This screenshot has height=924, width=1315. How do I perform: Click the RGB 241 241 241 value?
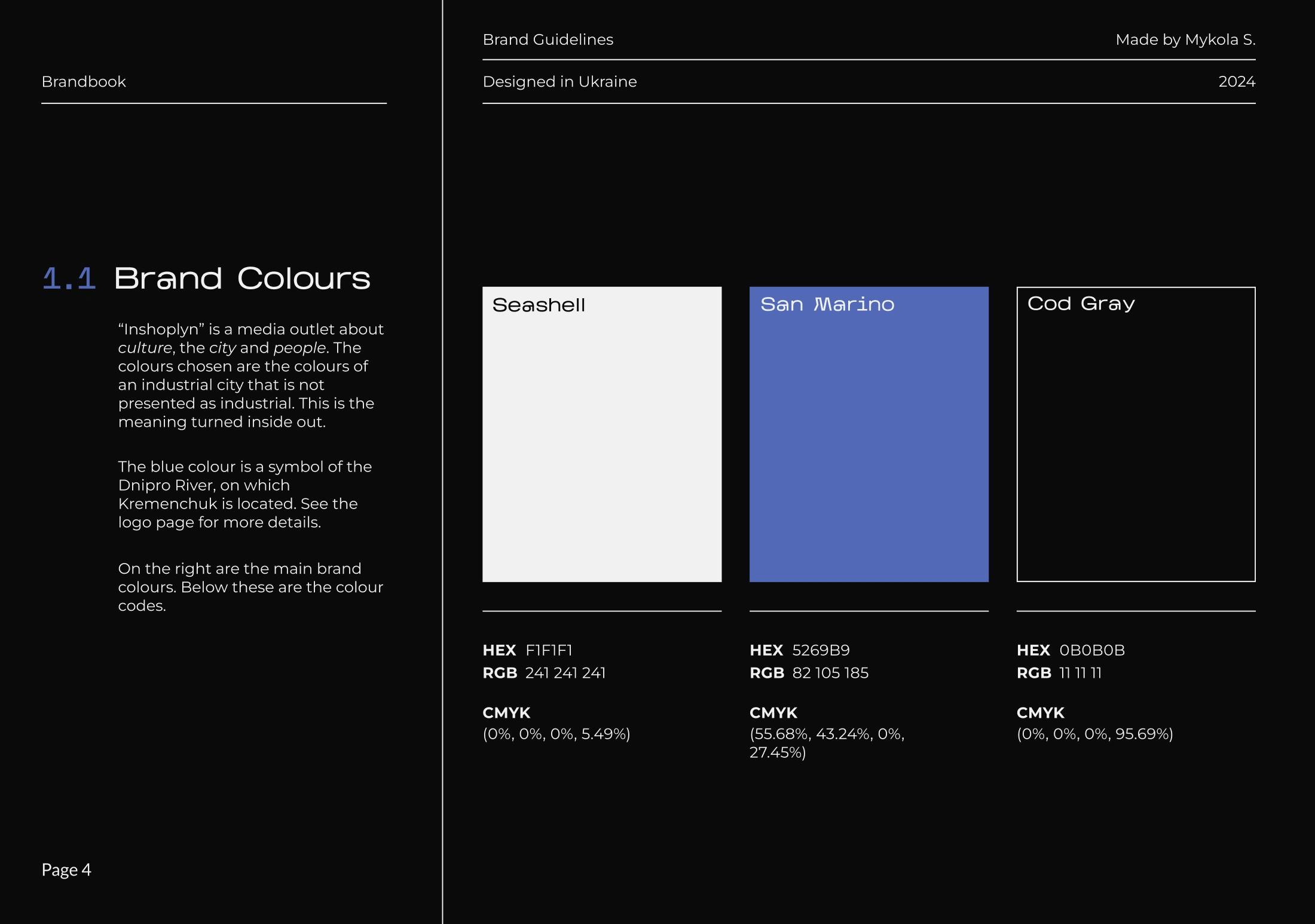(x=544, y=673)
